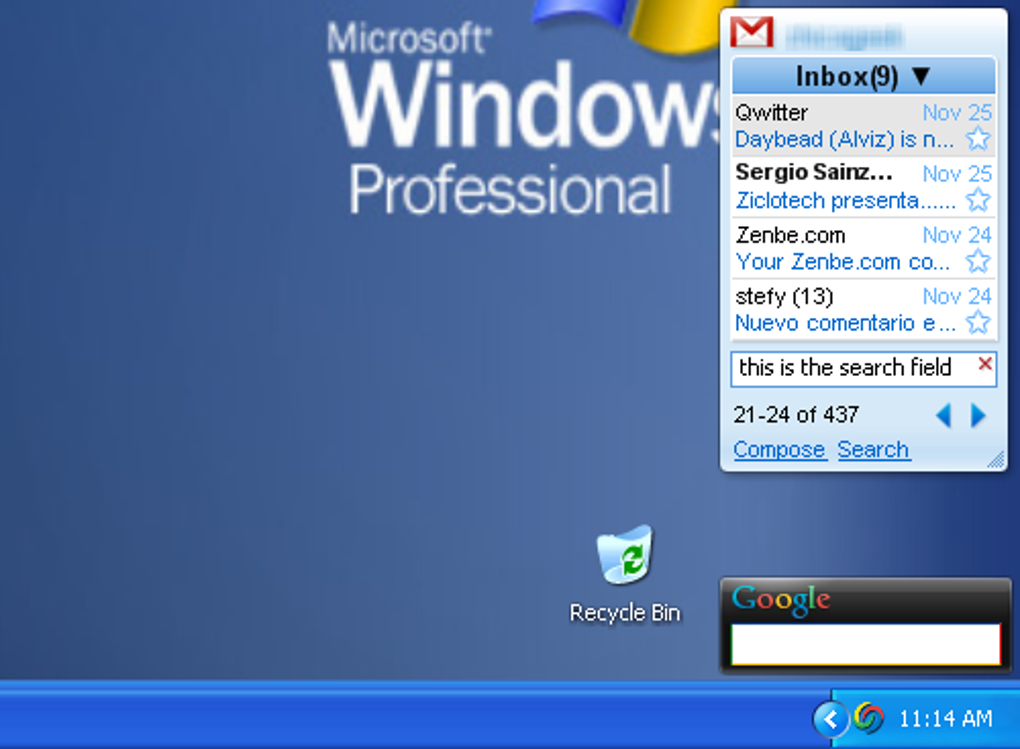
Task: Select the stefy (13) sender name
Action: [x=784, y=296]
